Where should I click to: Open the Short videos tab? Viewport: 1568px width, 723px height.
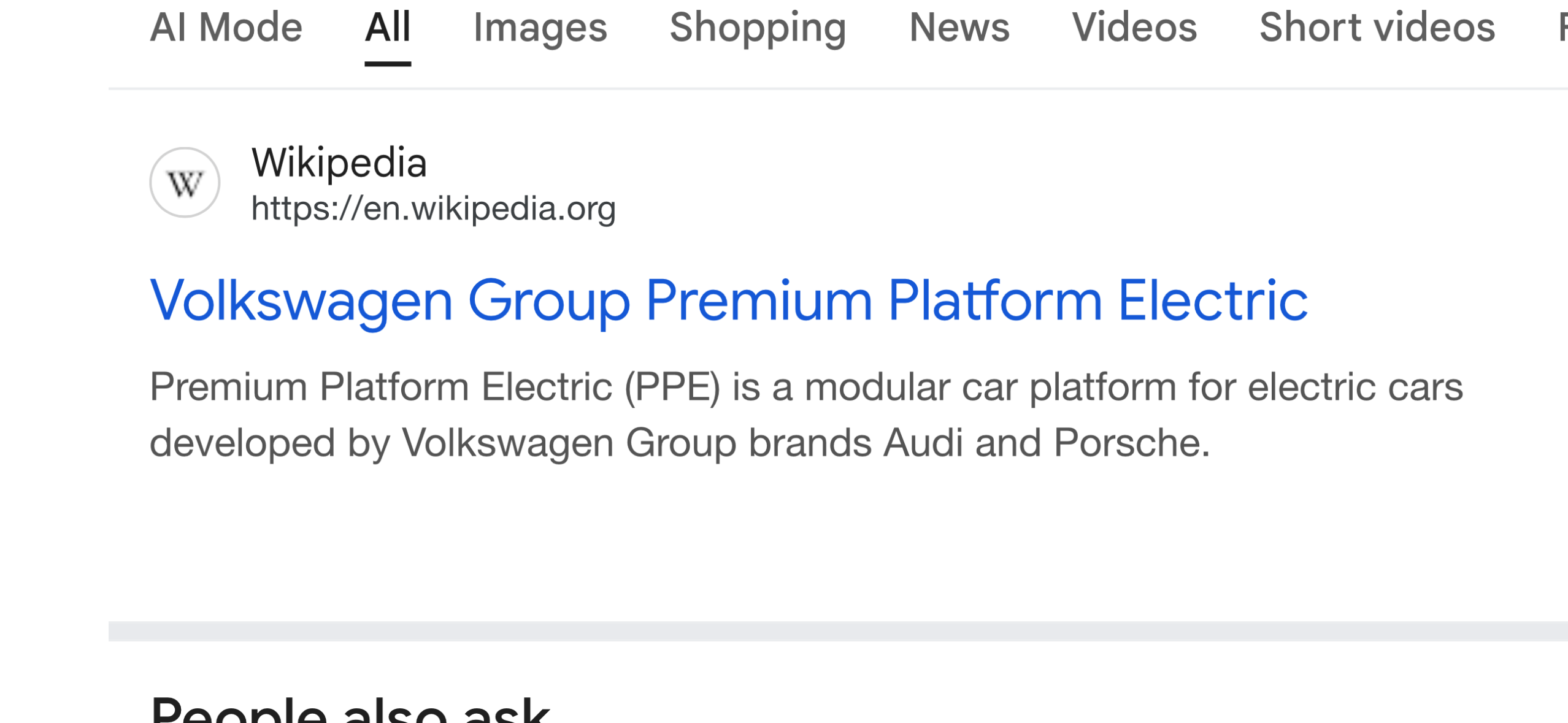(x=1377, y=28)
